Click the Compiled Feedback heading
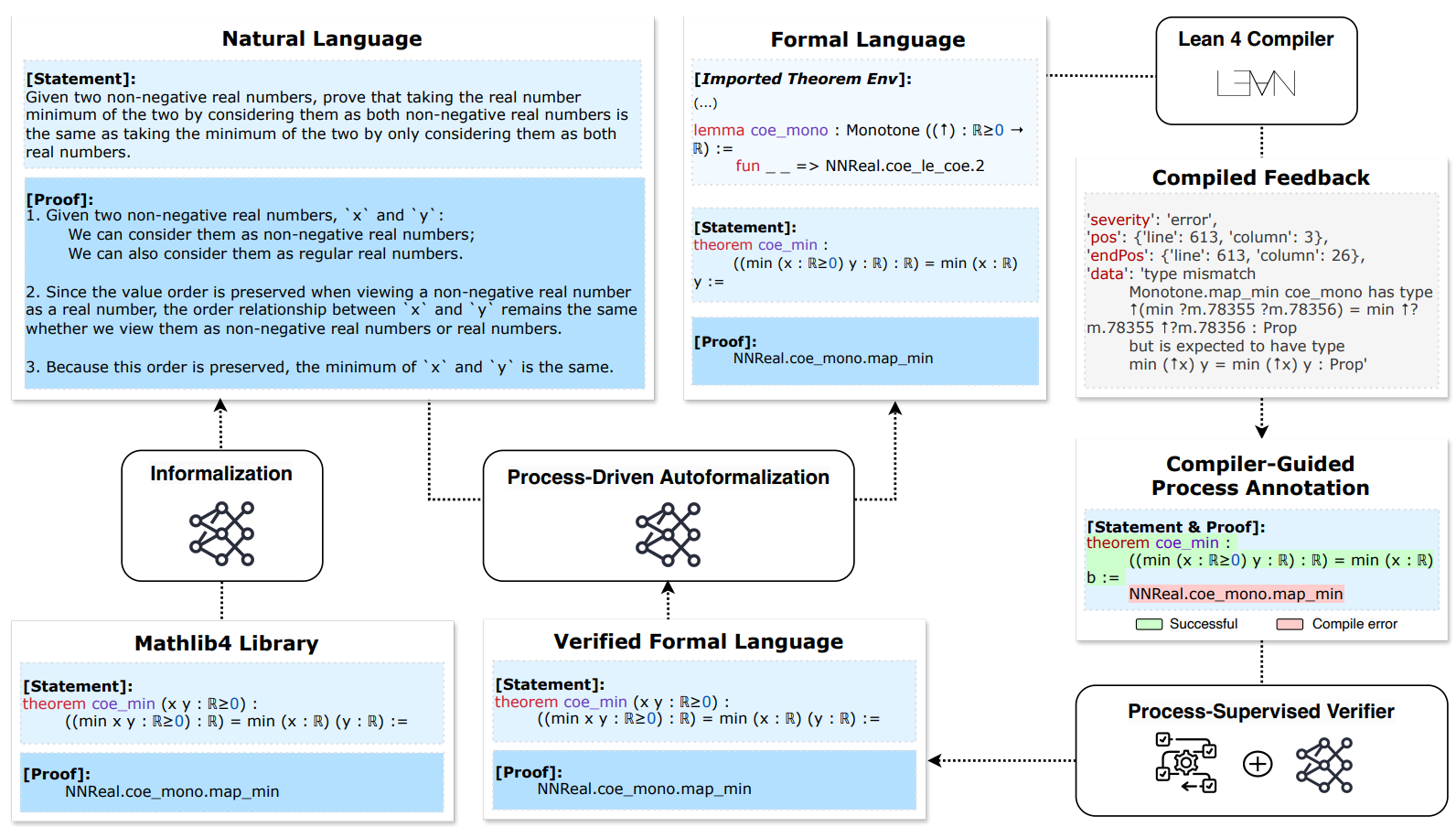 (x=1260, y=177)
